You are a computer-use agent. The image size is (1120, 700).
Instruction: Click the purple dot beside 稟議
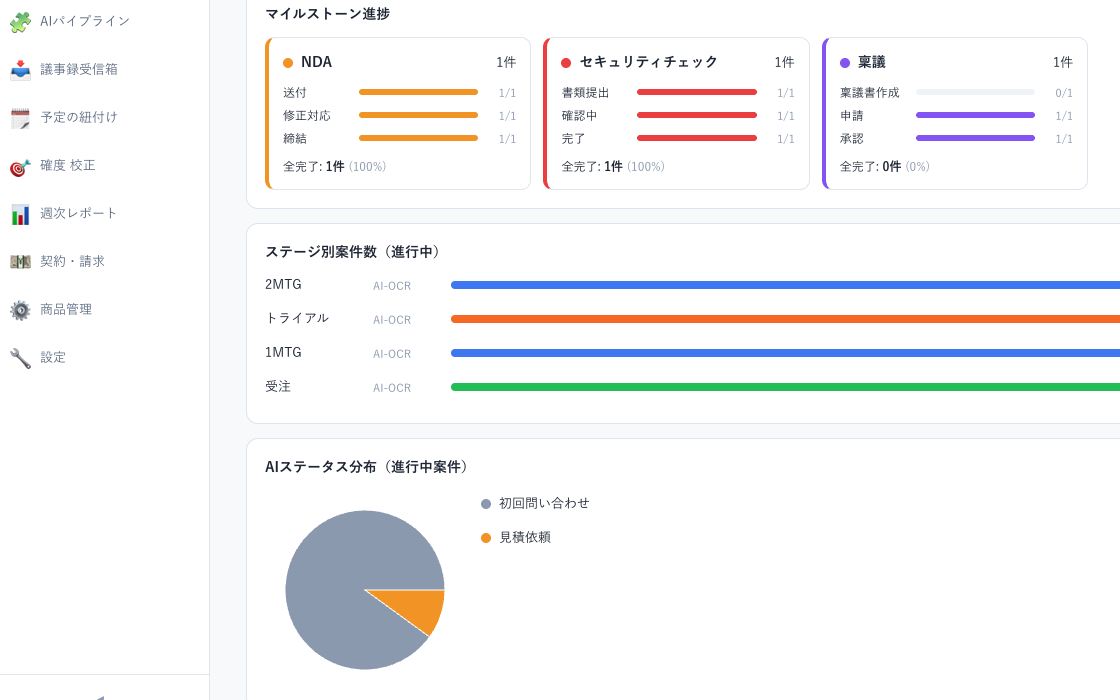pyautogui.click(x=844, y=63)
